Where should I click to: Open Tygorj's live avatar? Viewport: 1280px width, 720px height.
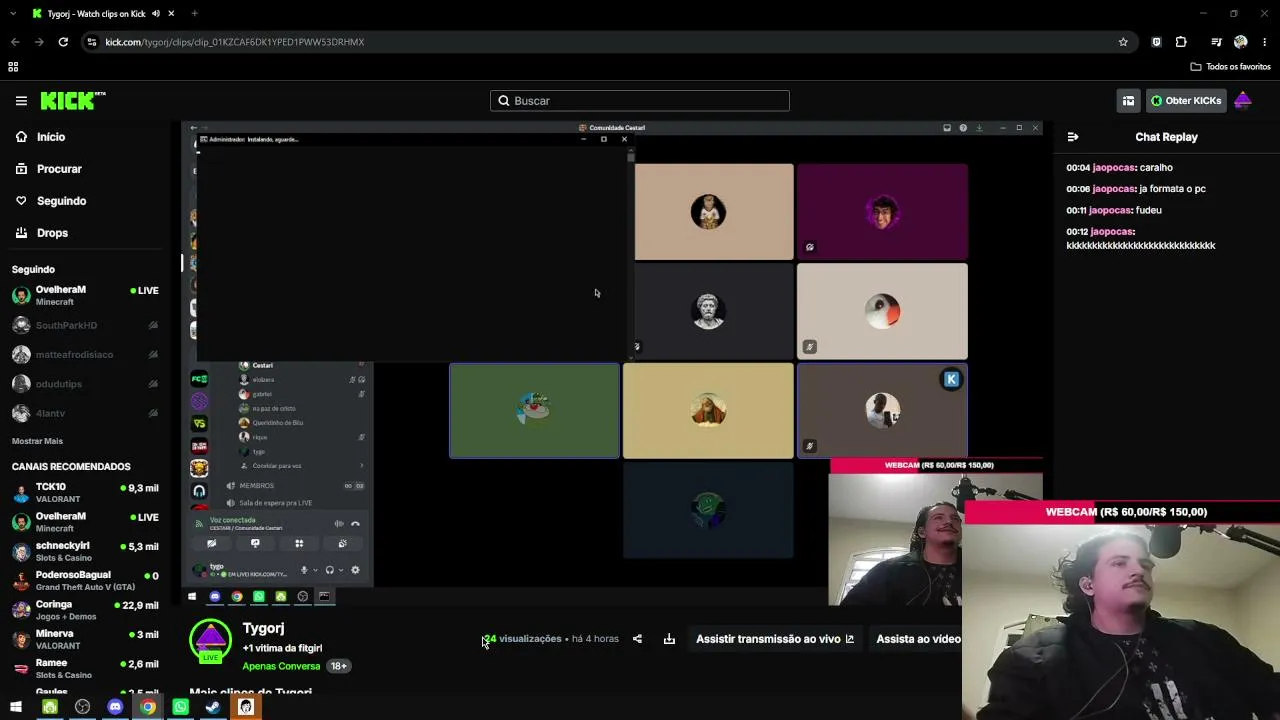pos(210,641)
